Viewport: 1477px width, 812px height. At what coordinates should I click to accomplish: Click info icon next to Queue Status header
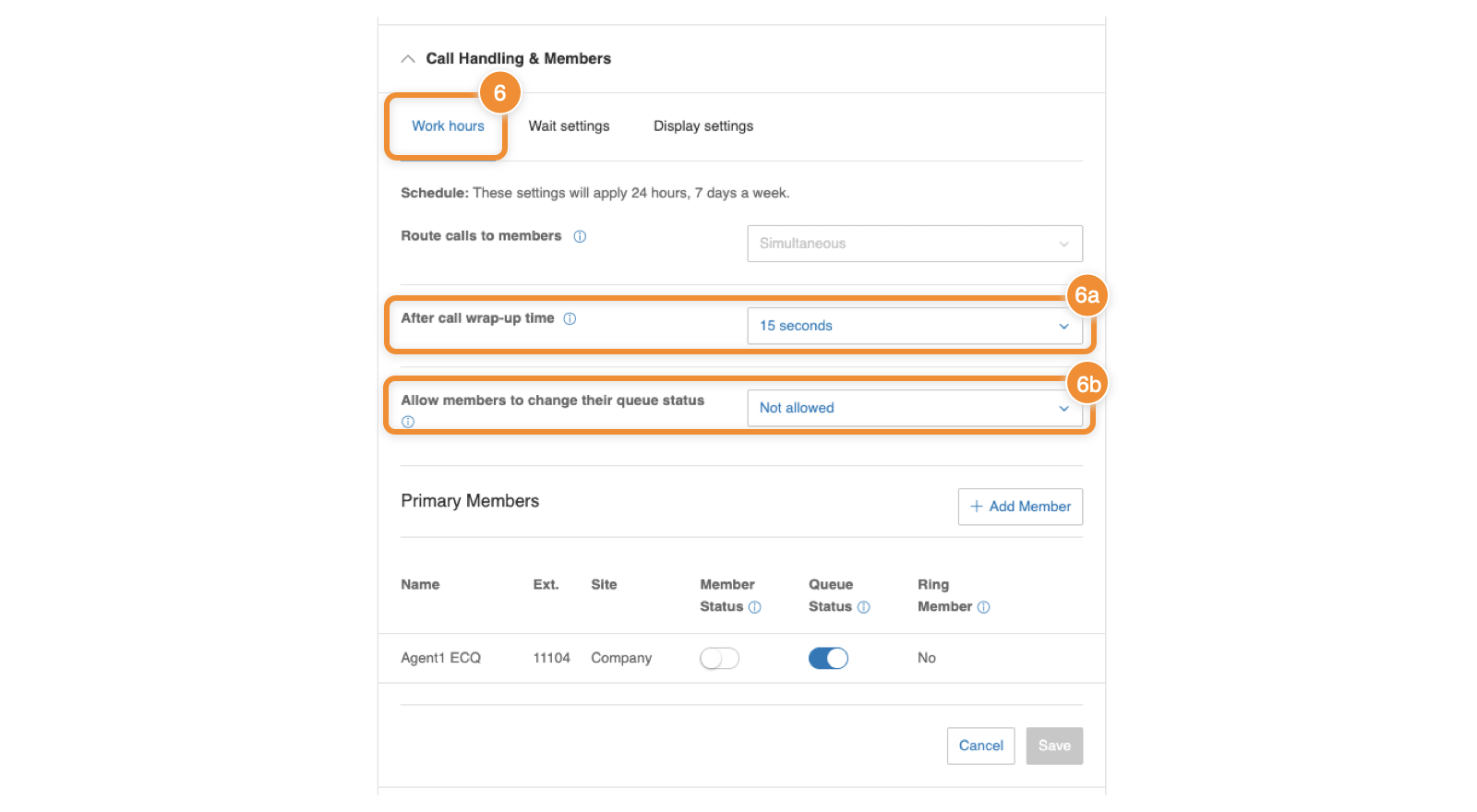[x=863, y=607]
